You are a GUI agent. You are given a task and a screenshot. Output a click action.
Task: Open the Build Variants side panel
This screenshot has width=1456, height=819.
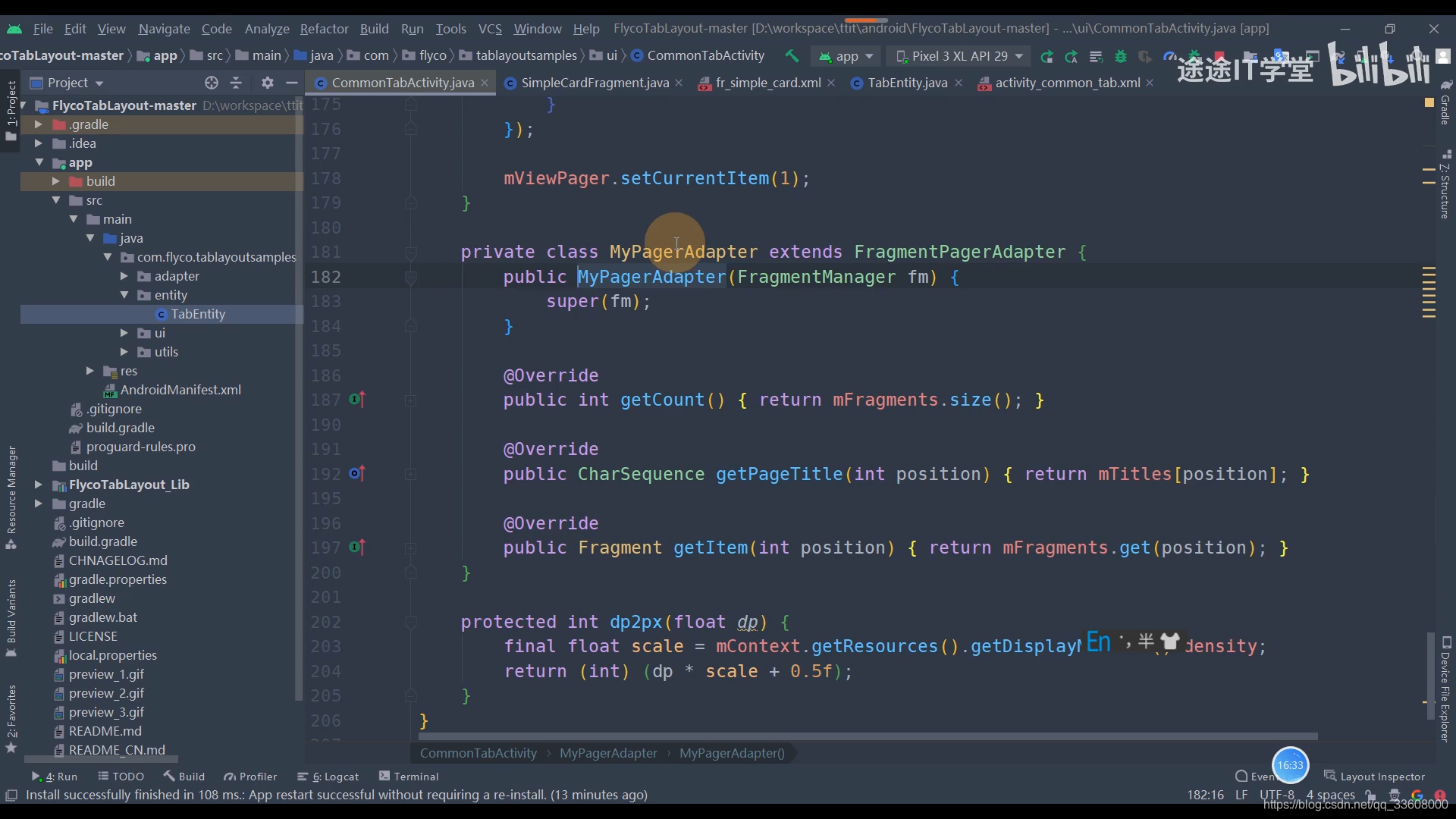[x=11, y=618]
